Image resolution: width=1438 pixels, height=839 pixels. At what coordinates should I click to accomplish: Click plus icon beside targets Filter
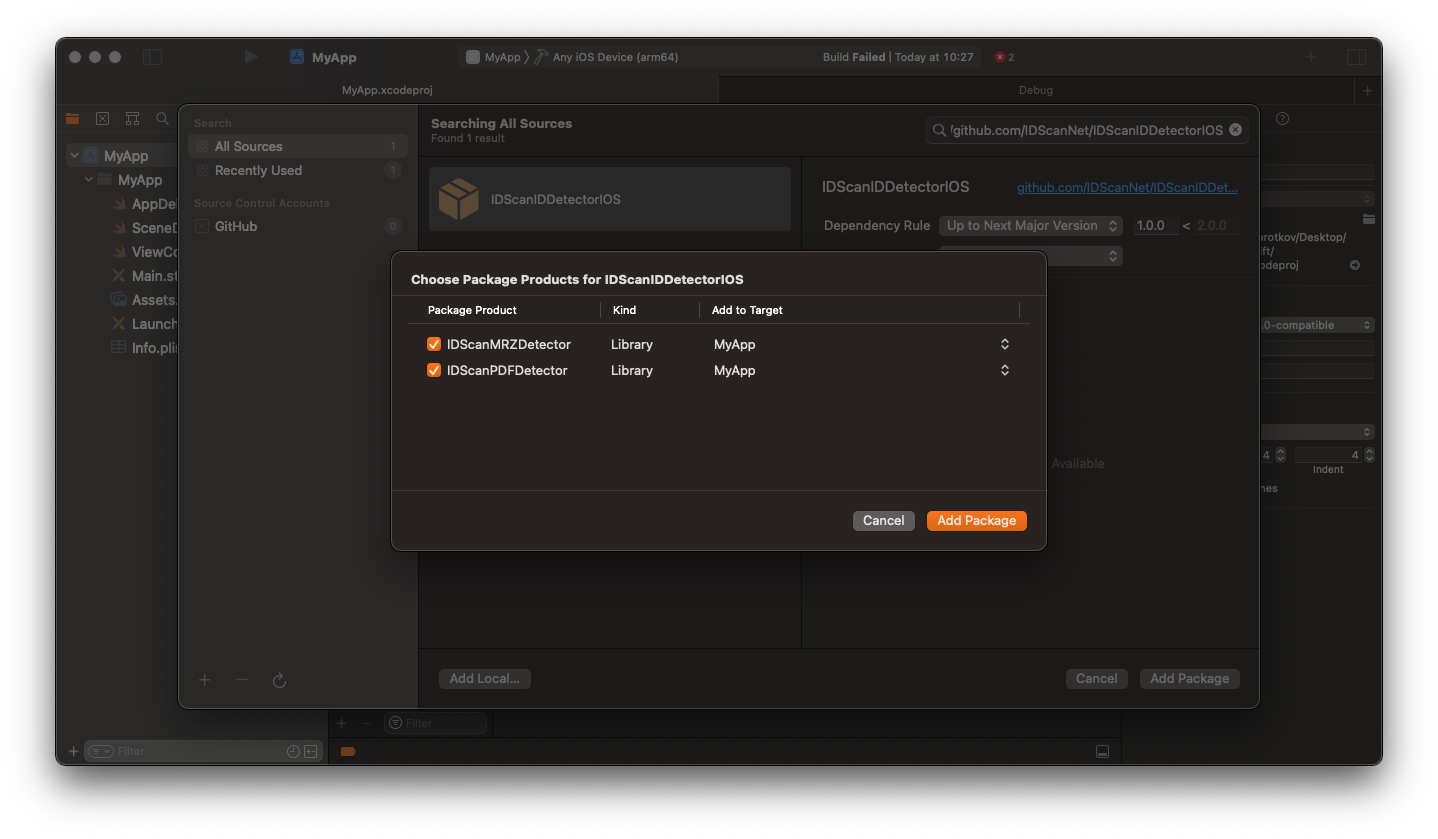point(341,723)
